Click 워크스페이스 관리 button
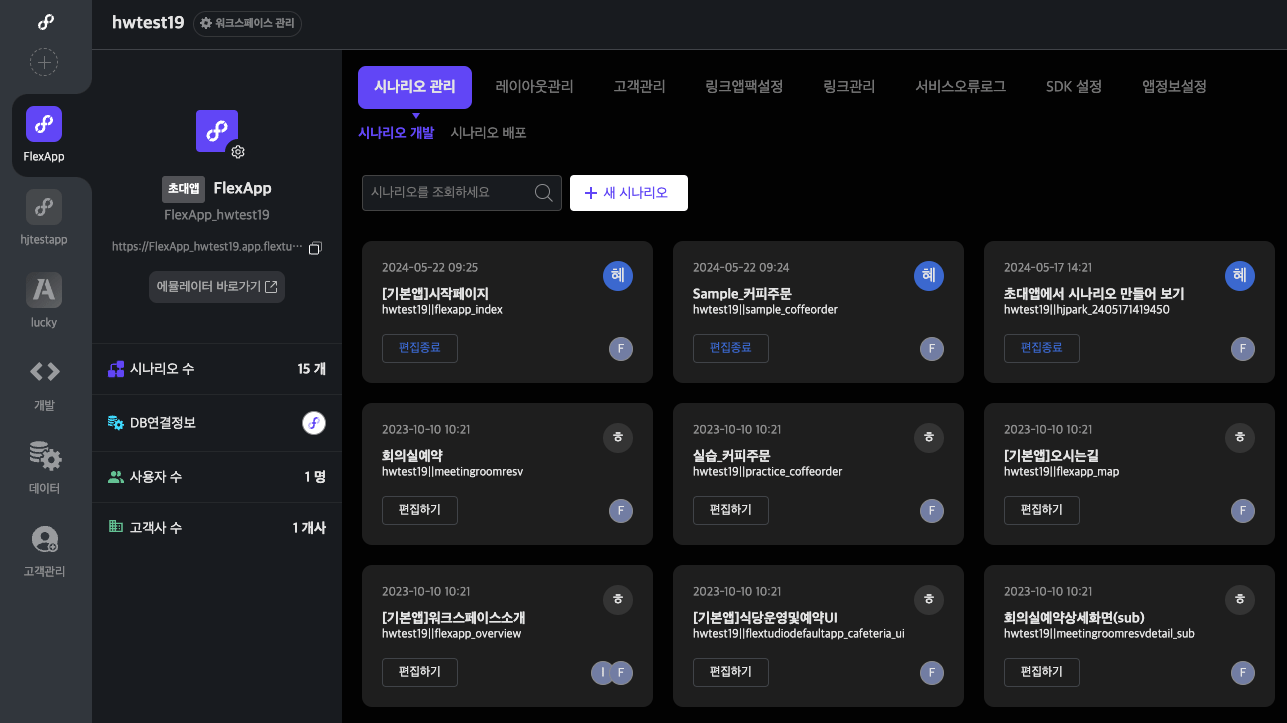 pyautogui.click(x=247, y=23)
